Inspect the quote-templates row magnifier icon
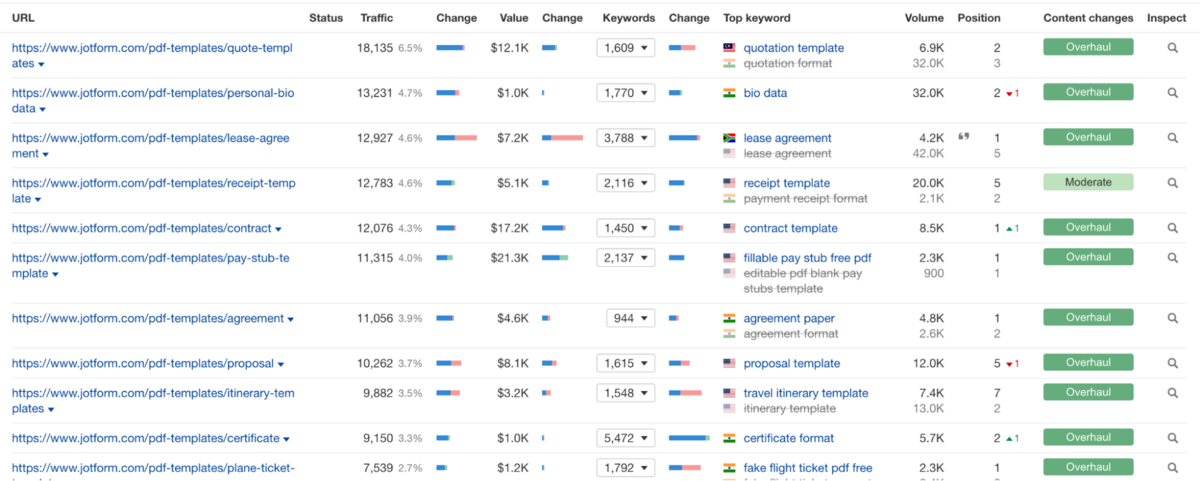Screen dimensions: 1200x481 [1173, 48]
